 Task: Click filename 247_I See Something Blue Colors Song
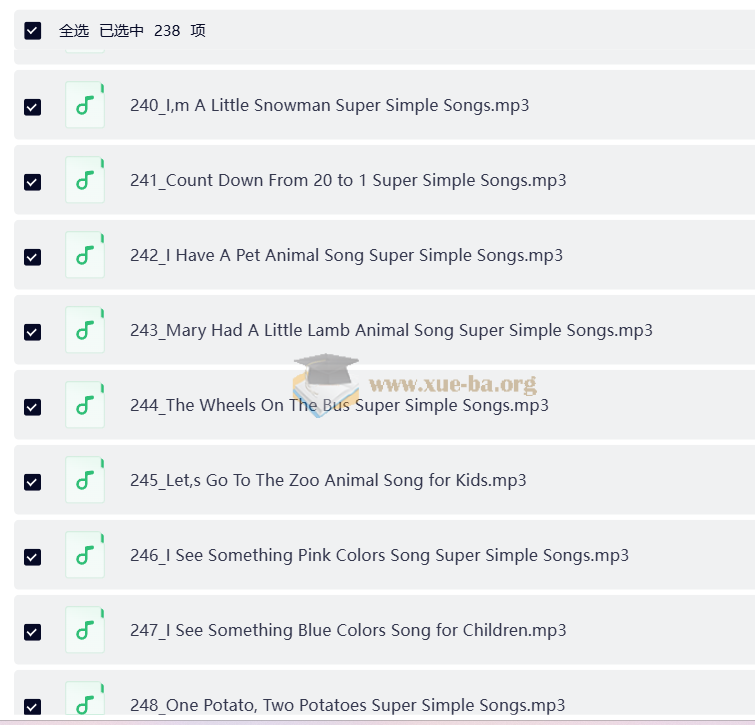pyautogui.click(x=348, y=630)
